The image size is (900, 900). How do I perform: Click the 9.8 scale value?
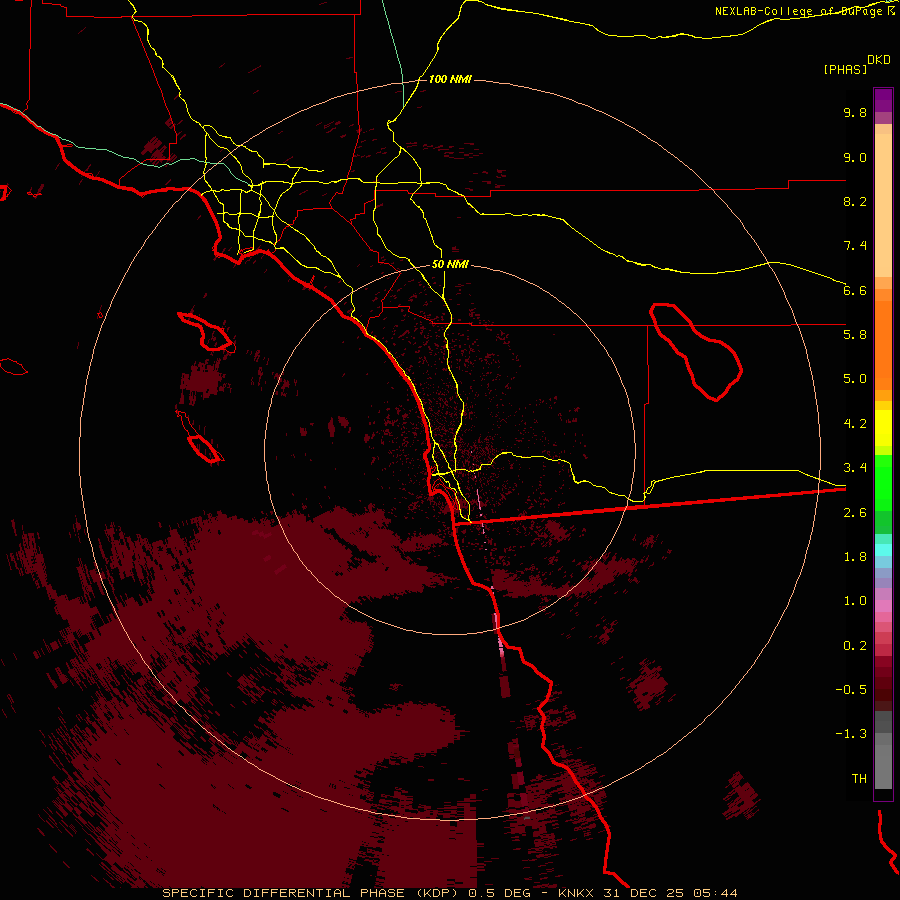coord(855,112)
